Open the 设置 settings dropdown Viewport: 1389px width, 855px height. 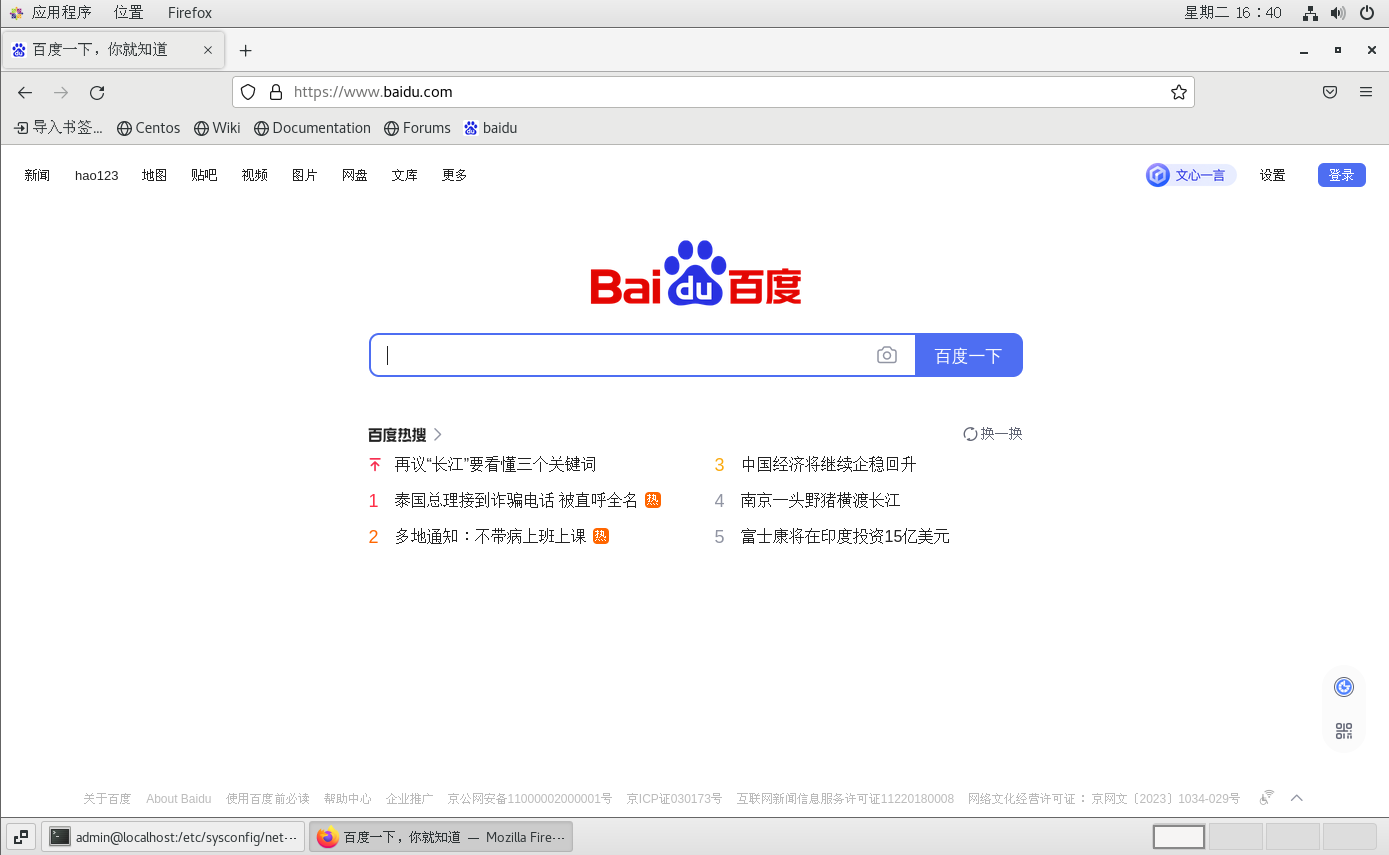[1272, 175]
